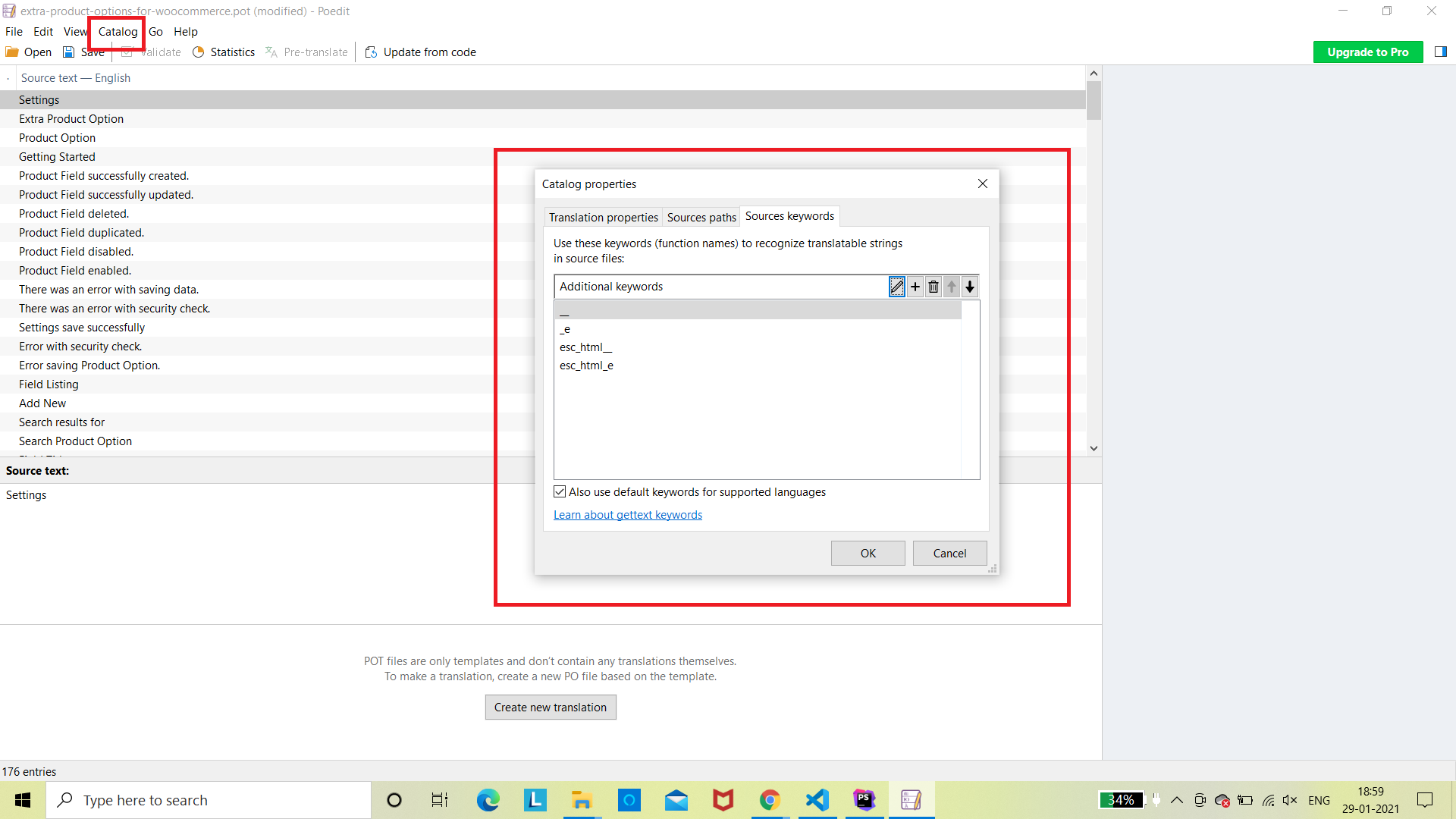Open the Windows Start menu
The height and width of the screenshot is (819, 1456).
[x=23, y=800]
